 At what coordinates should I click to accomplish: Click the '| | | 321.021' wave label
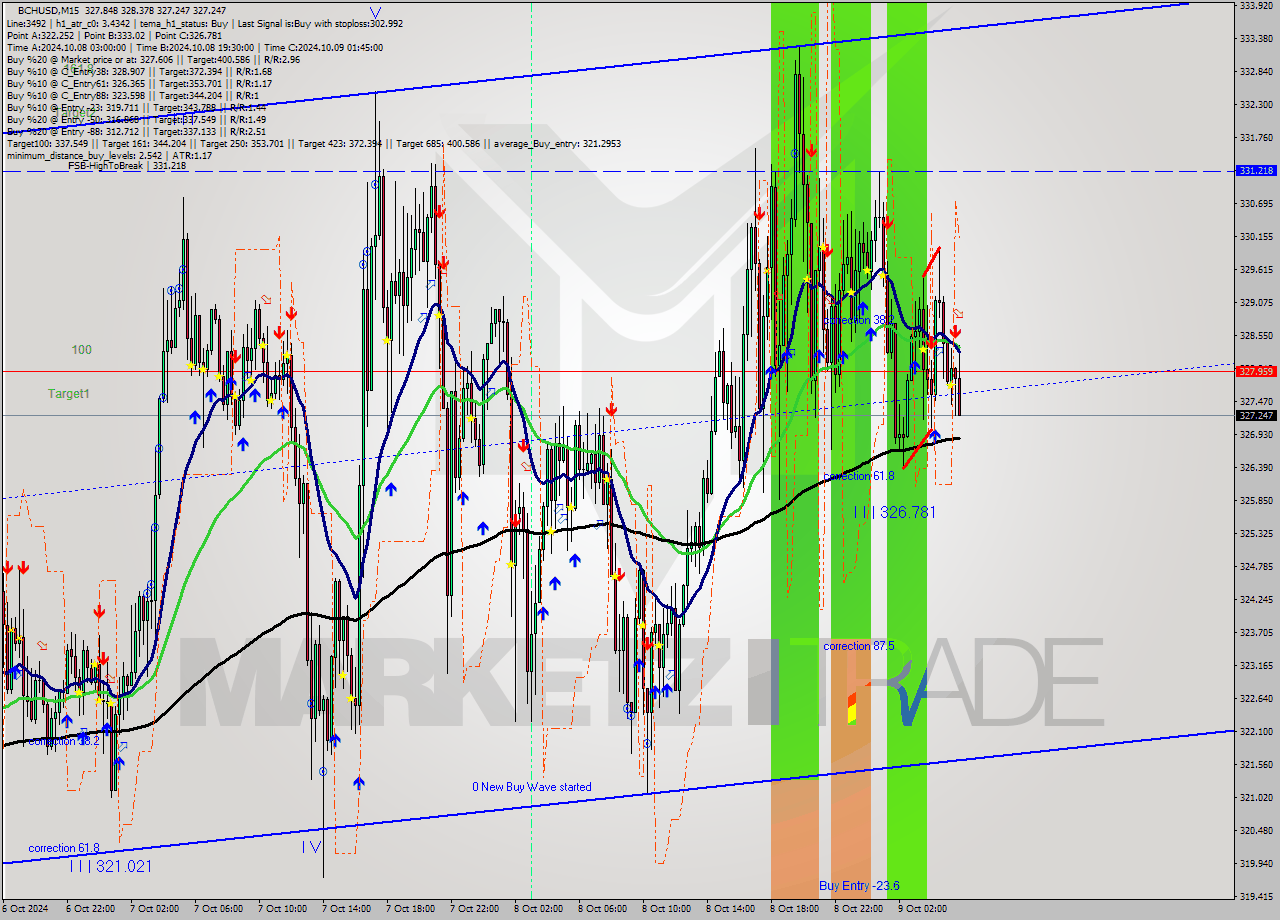pos(110,866)
